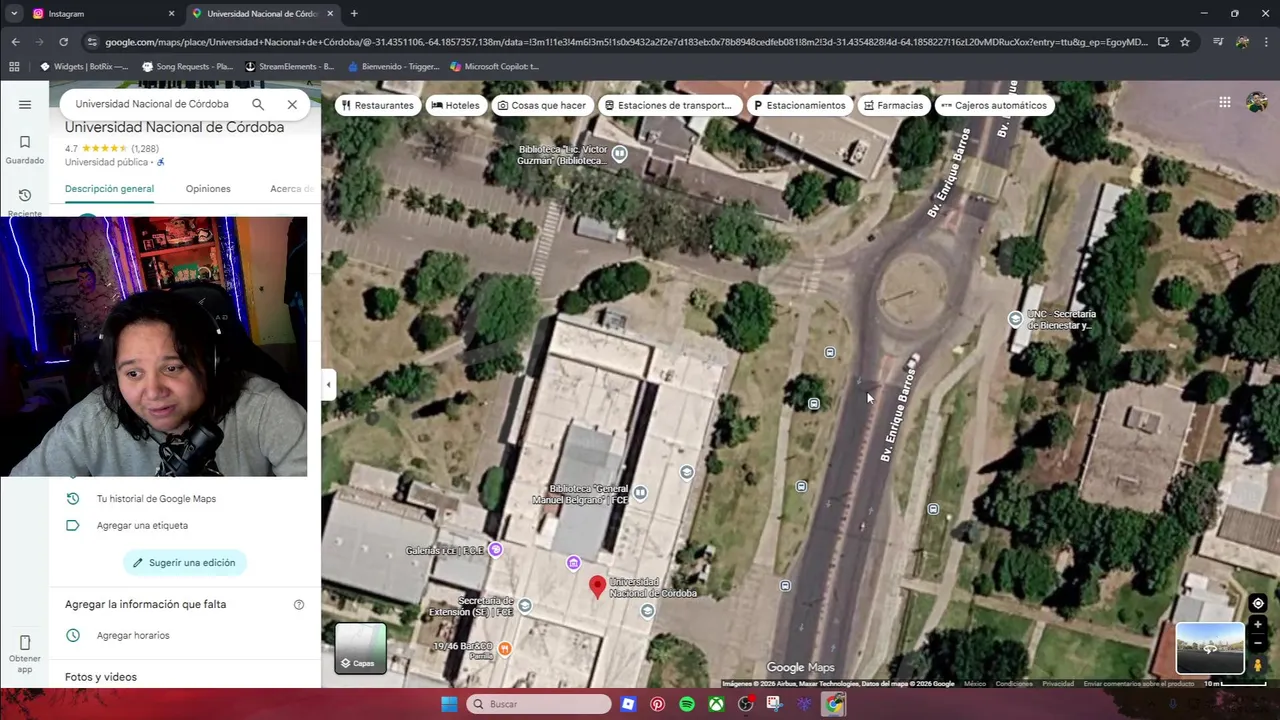This screenshot has height=720, width=1280.
Task: Go back in browser history
Action: click(x=15, y=42)
